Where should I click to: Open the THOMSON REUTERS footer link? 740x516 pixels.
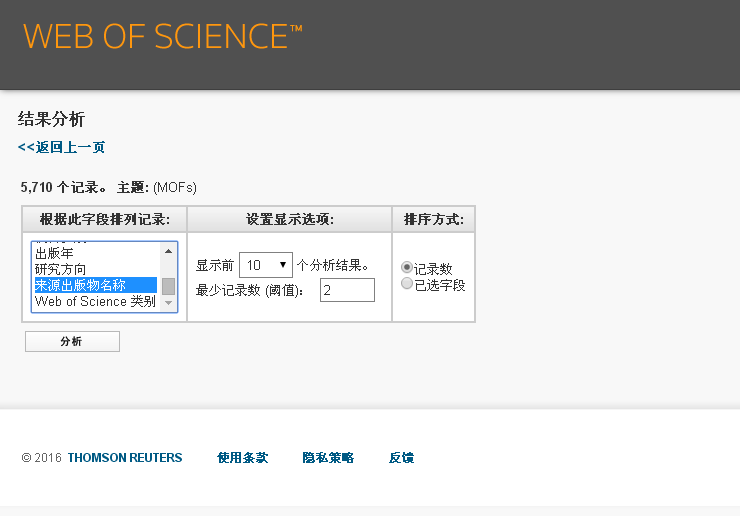click(x=125, y=458)
